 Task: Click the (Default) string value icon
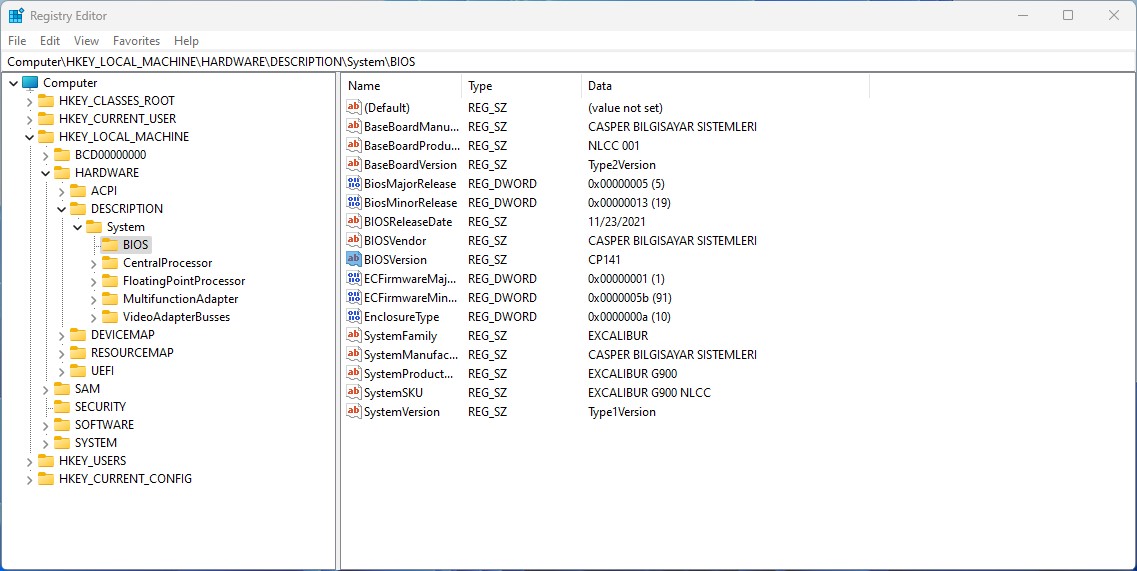[x=354, y=107]
